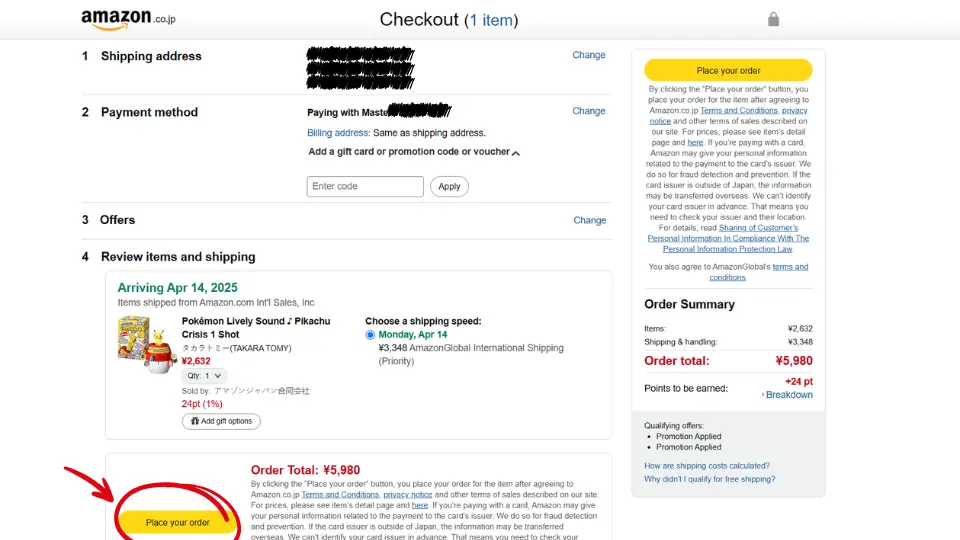Select Monday, Apr 14 shipping speed
960x540 pixels.
(371, 335)
